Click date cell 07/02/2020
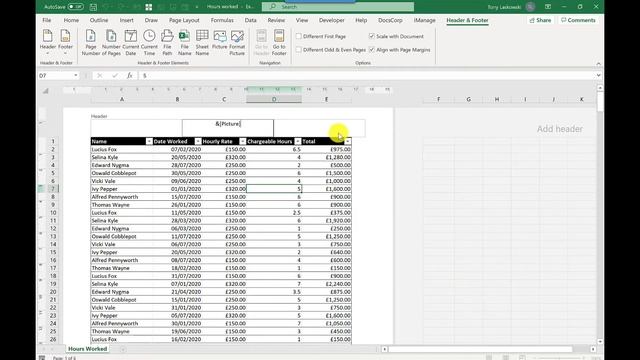The height and width of the screenshot is (360, 640). [x=177, y=149]
